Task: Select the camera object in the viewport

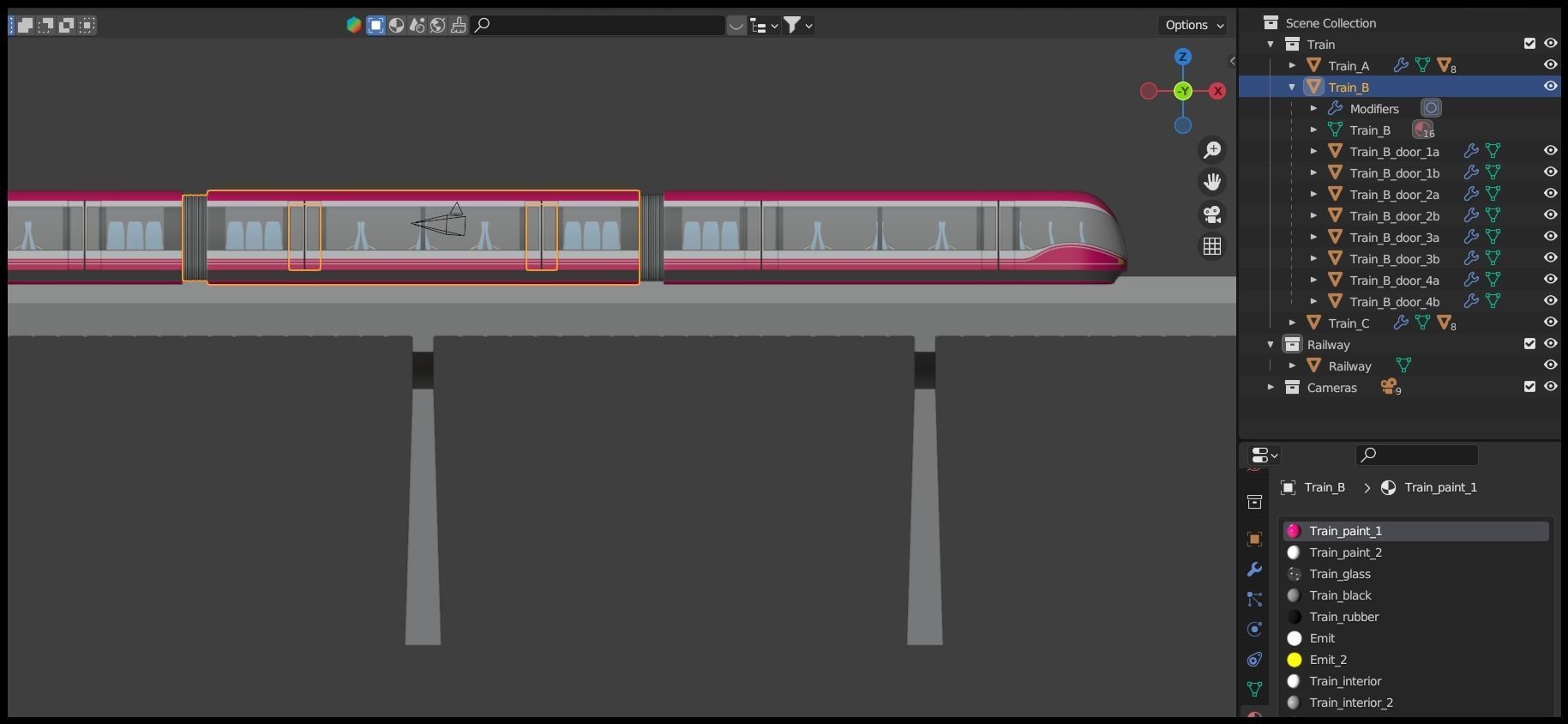Action: (x=440, y=220)
